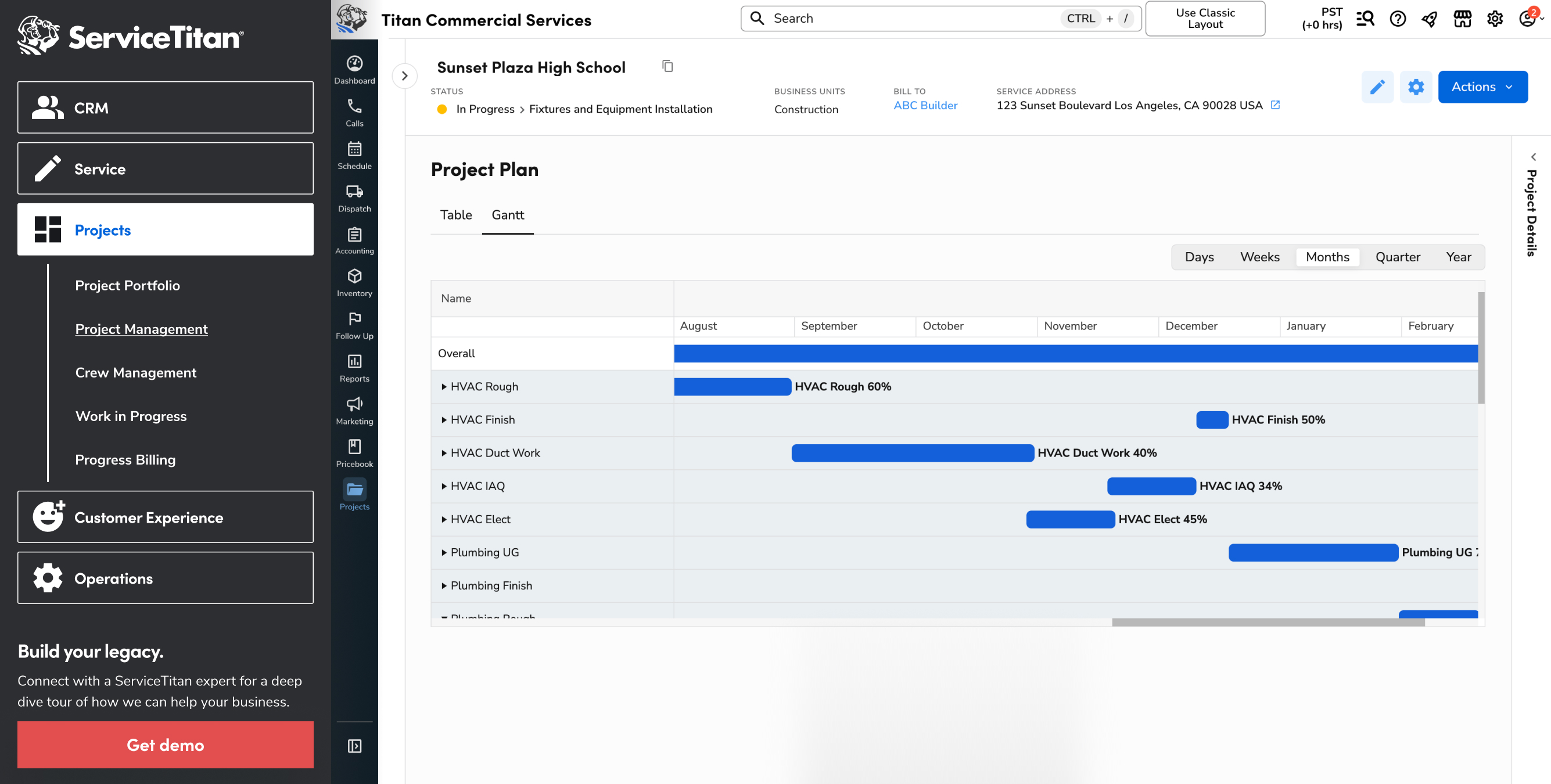Viewport: 1551px width, 784px height.
Task: Click the ABC Builder link
Action: coord(925,105)
